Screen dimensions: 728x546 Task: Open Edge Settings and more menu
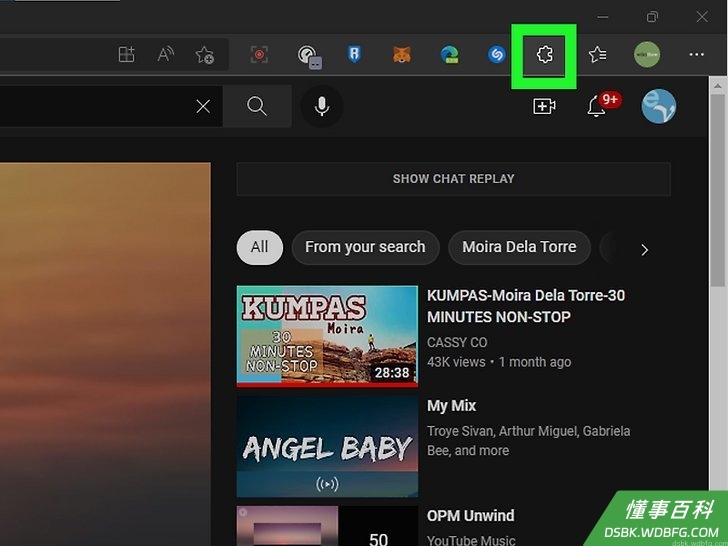[696, 55]
